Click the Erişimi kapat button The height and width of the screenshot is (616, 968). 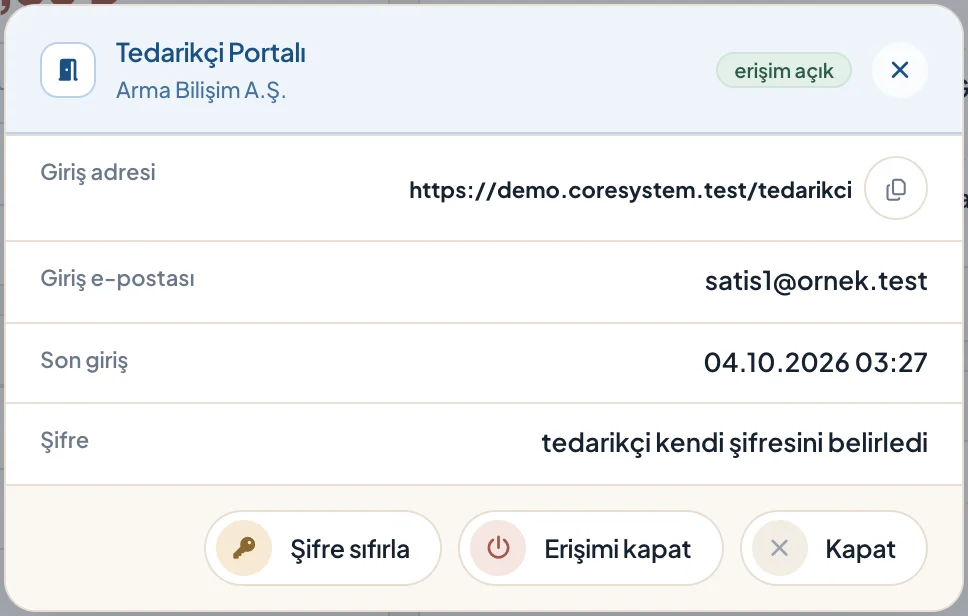[590, 548]
